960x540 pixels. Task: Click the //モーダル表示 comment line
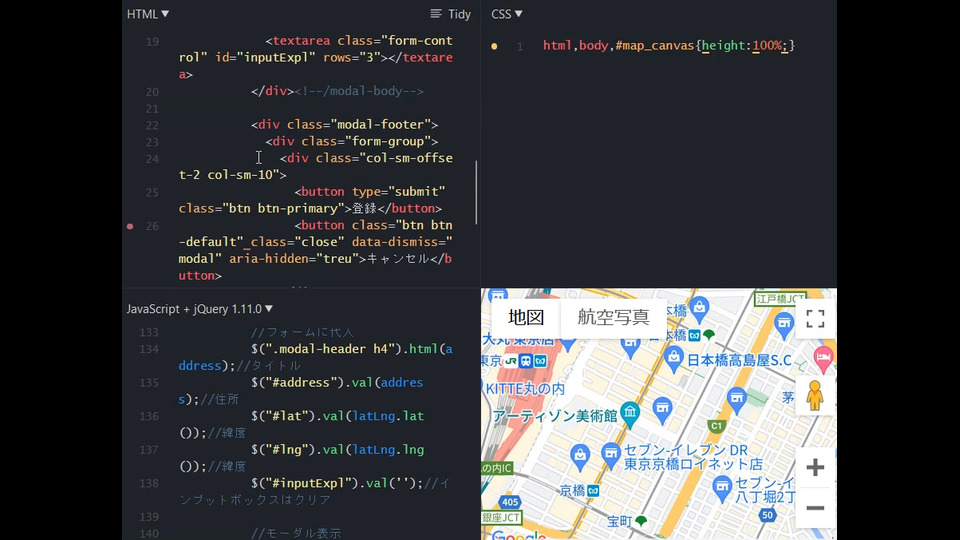[296, 533]
